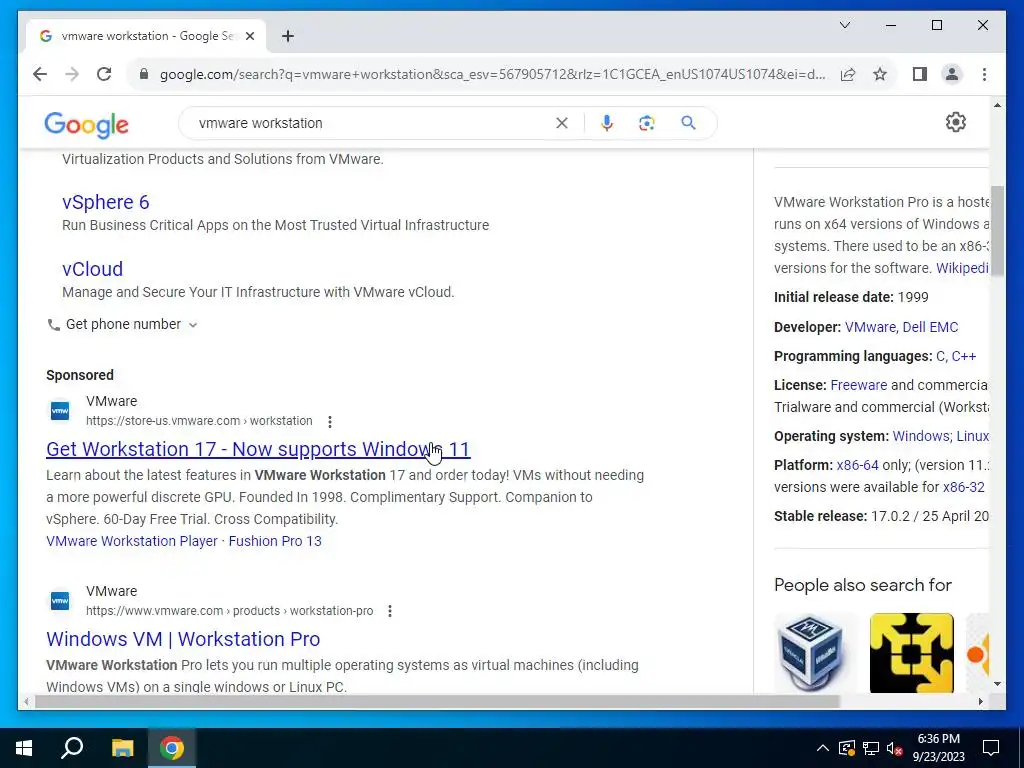This screenshot has height=768, width=1024.
Task: Click in the Google search input field
Action: tap(372, 123)
